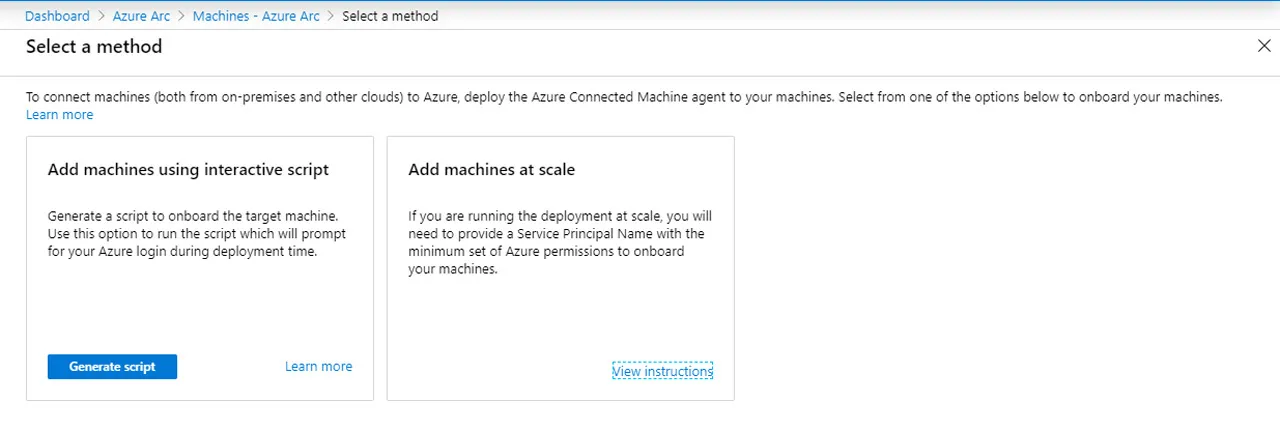The height and width of the screenshot is (435, 1280).
Task: Click the Select a method page heading
Action: click(94, 46)
